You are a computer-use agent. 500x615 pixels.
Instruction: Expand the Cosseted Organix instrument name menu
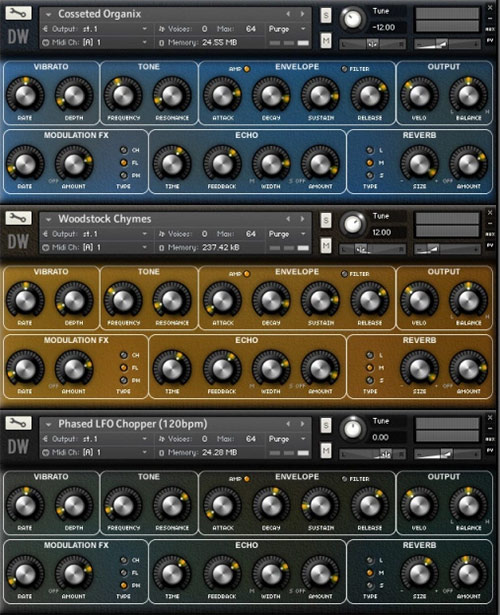click(49, 15)
